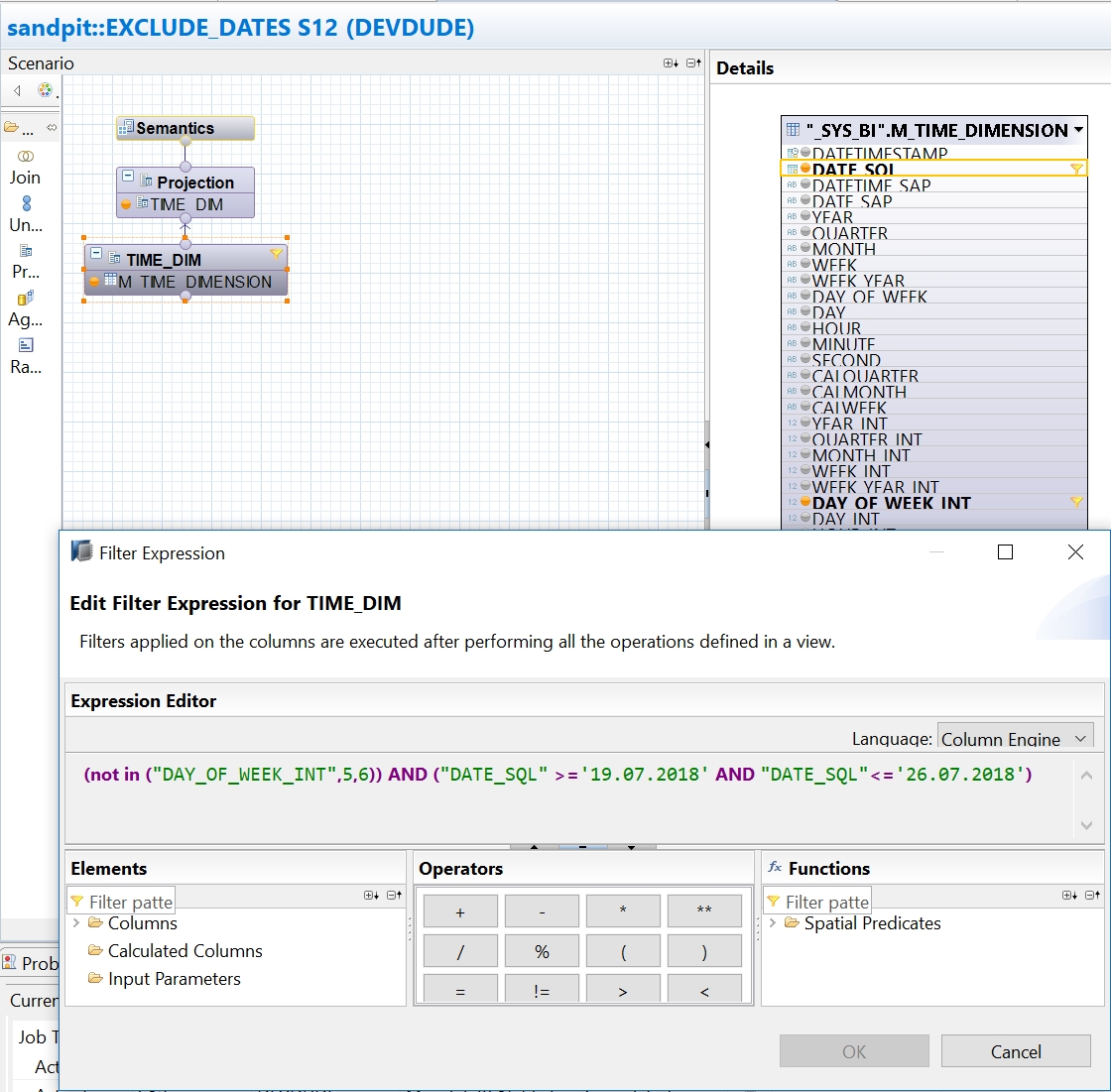This screenshot has height=1092, width=1111.
Task: Collapse all in Functions panel
Action: pos(1092,895)
